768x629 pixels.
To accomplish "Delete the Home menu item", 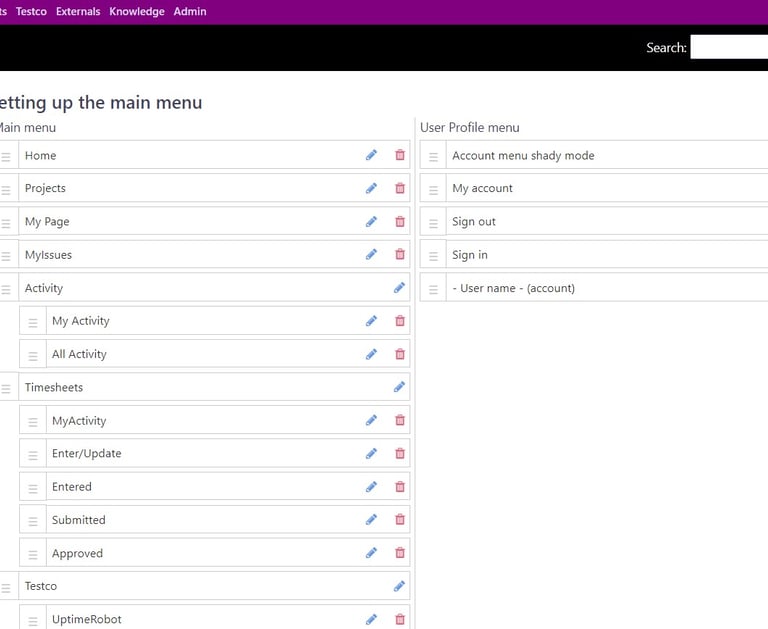I will tap(400, 155).
